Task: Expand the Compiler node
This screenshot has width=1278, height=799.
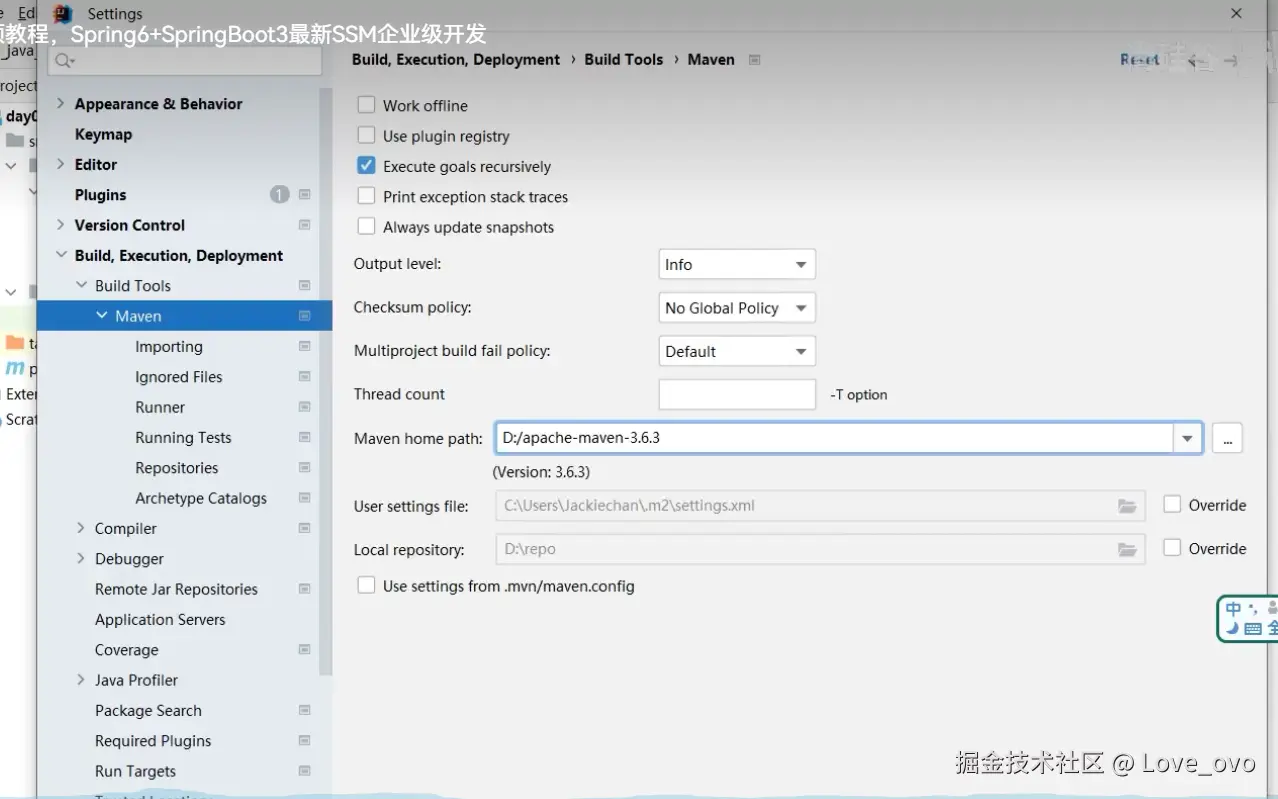Action: (81, 528)
